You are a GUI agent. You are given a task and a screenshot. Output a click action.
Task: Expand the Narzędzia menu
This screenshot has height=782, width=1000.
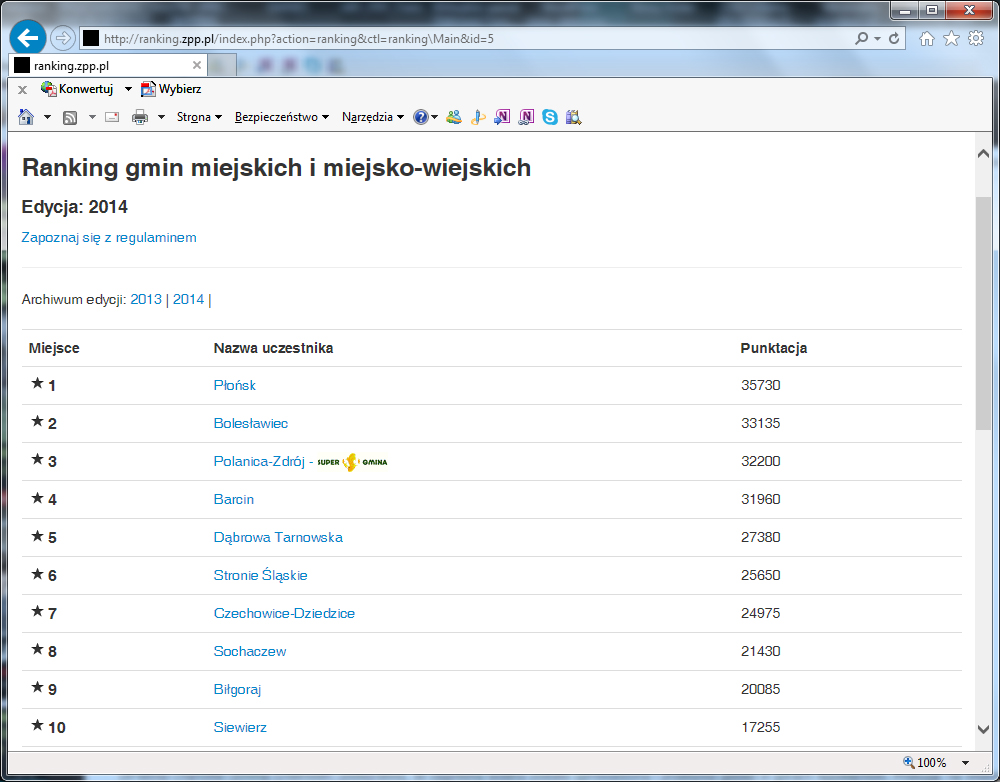click(371, 117)
